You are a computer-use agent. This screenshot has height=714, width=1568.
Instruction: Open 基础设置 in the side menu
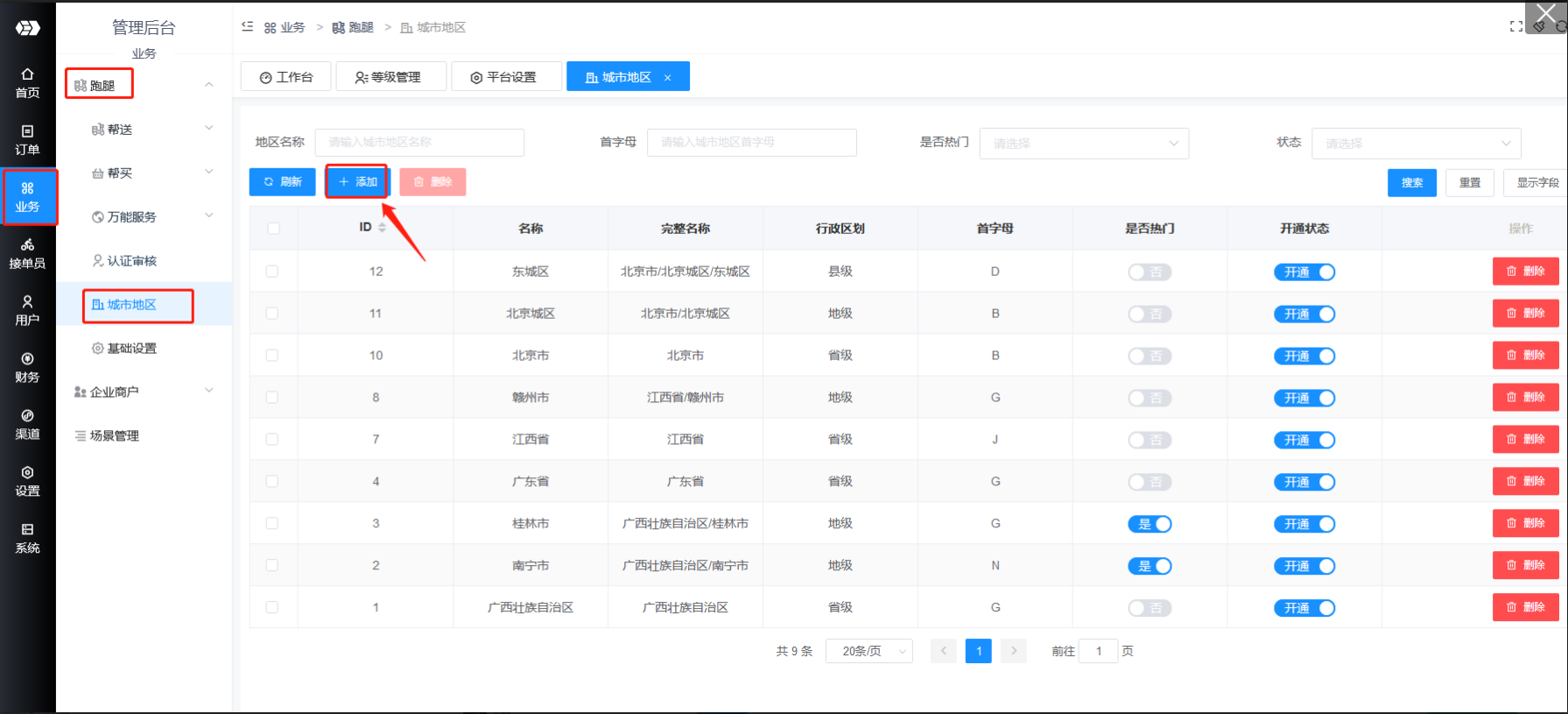click(131, 349)
